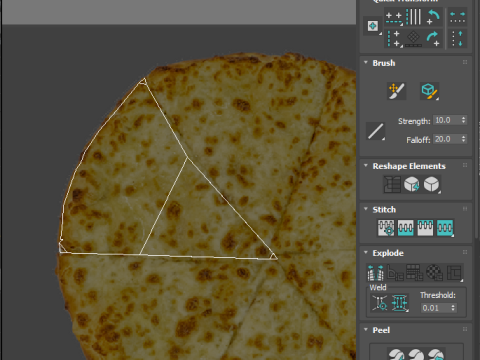Rotate selection clockwise around pivot

(433, 39)
